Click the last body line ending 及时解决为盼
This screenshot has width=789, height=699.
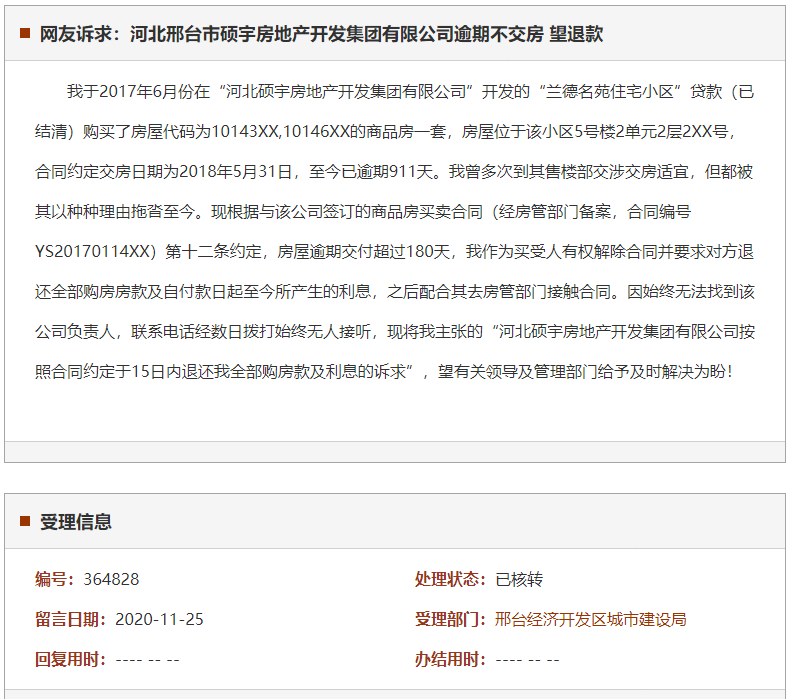click(383, 371)
